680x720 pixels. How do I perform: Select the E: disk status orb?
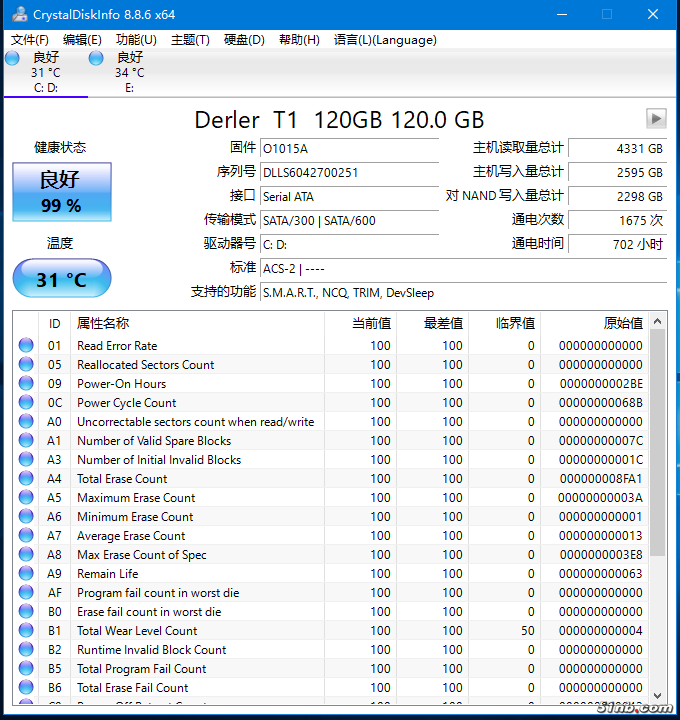coord(96,58)
